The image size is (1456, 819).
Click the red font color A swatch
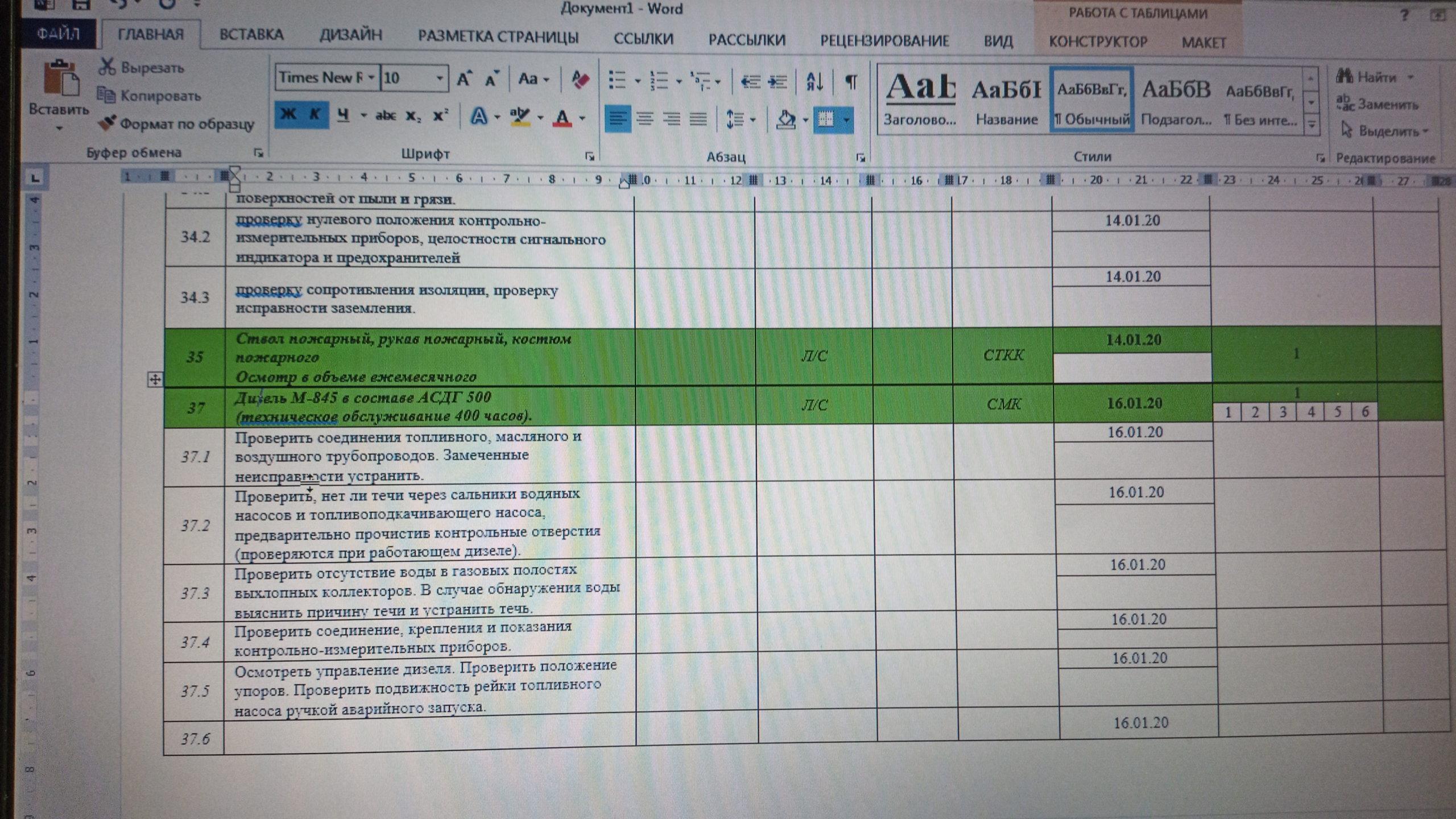point(562,118)
